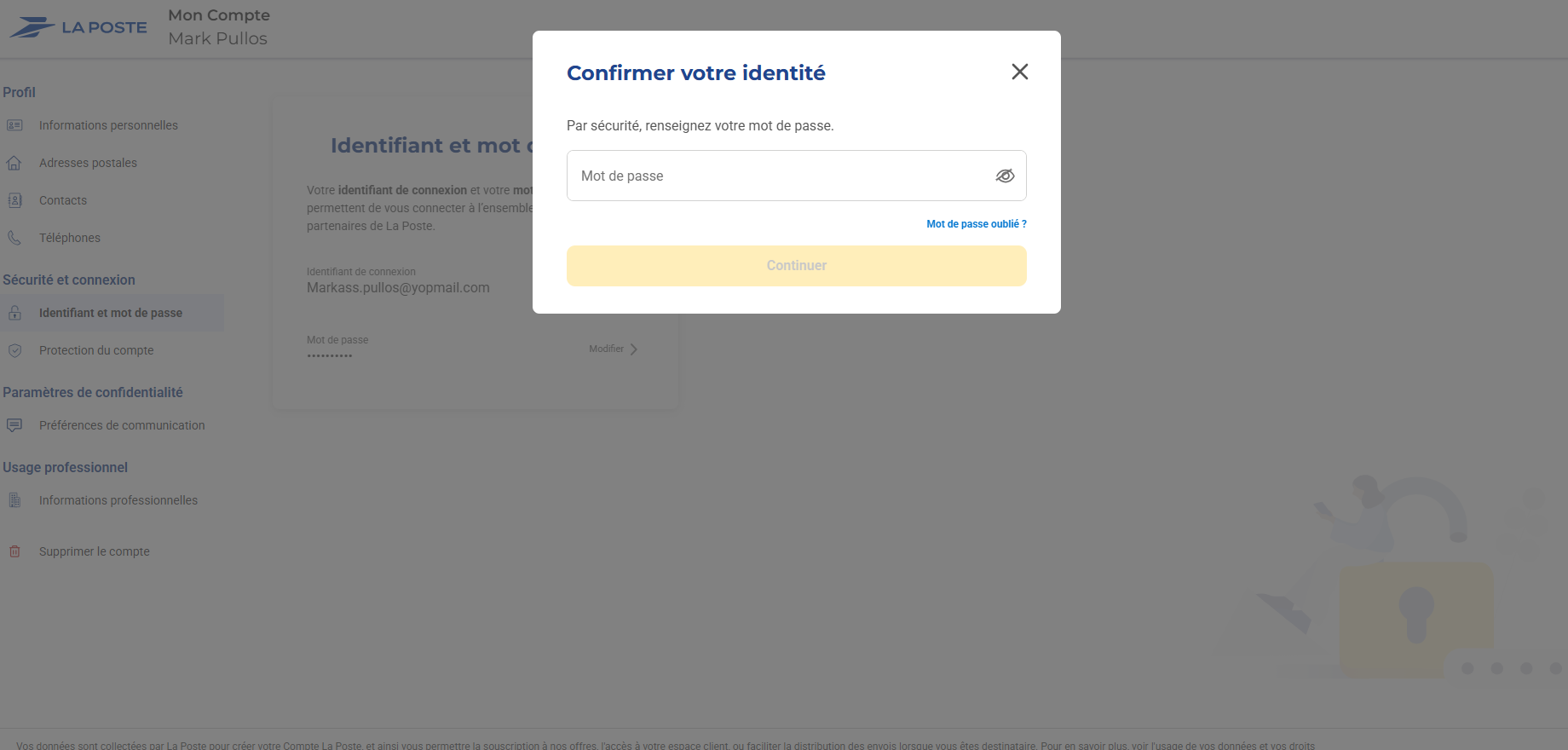Click the speech bubble icon beside Préférences de communication
1568x750 pixels.
(14, 425)
